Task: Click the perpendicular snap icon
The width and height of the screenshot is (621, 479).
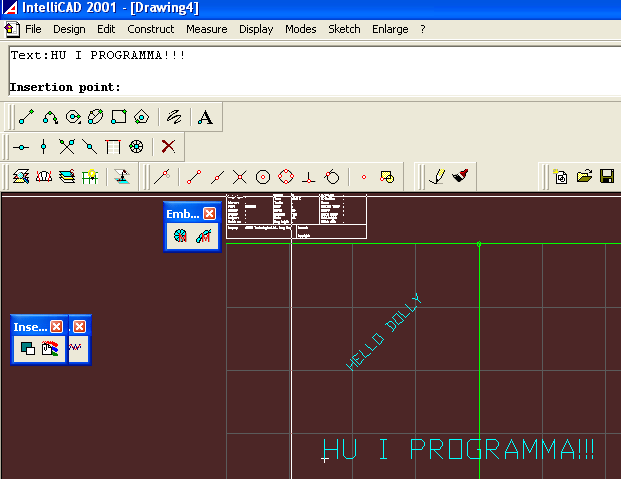Action: [309, 177]
